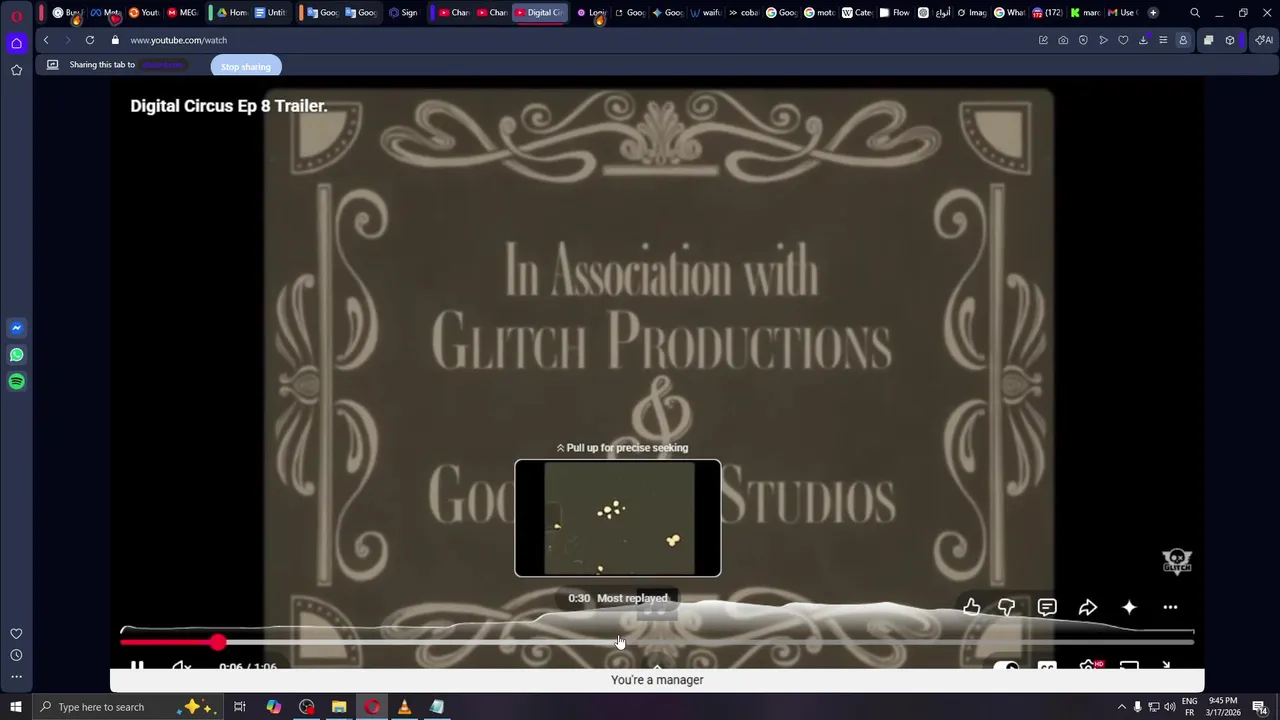Open the sidebar star bookmarks icon

point(16,70)
